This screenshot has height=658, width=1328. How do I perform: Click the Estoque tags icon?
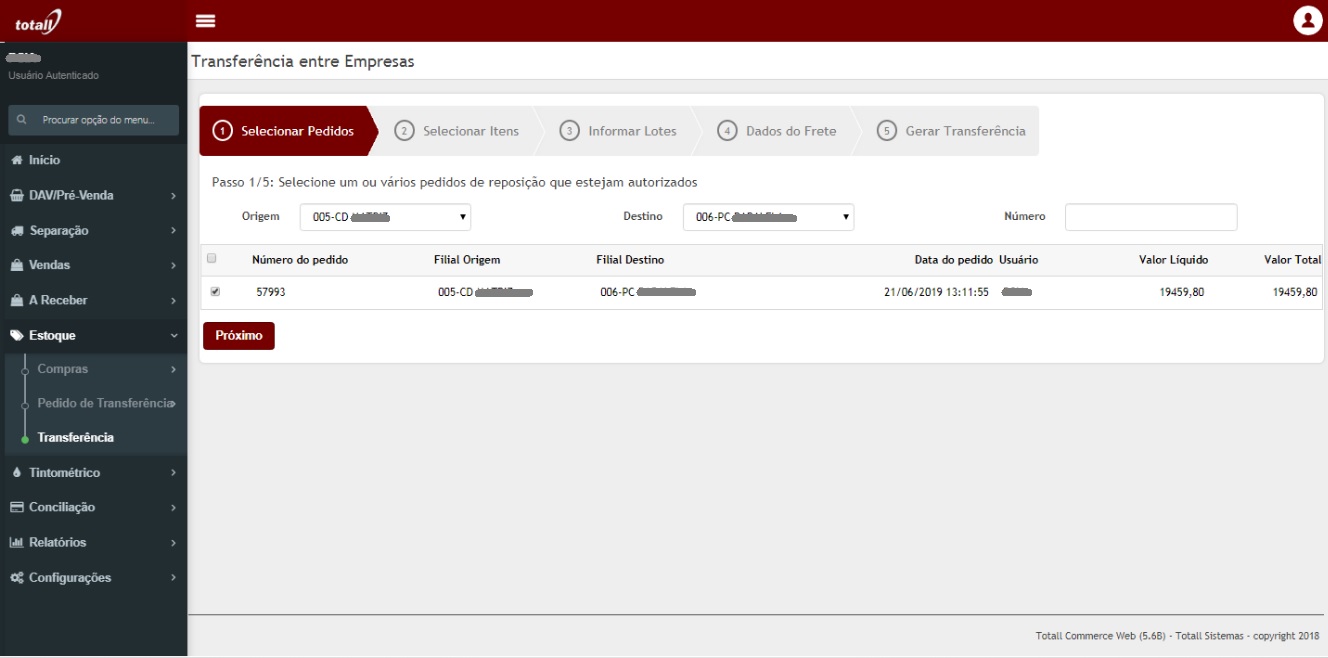[17, 336]
